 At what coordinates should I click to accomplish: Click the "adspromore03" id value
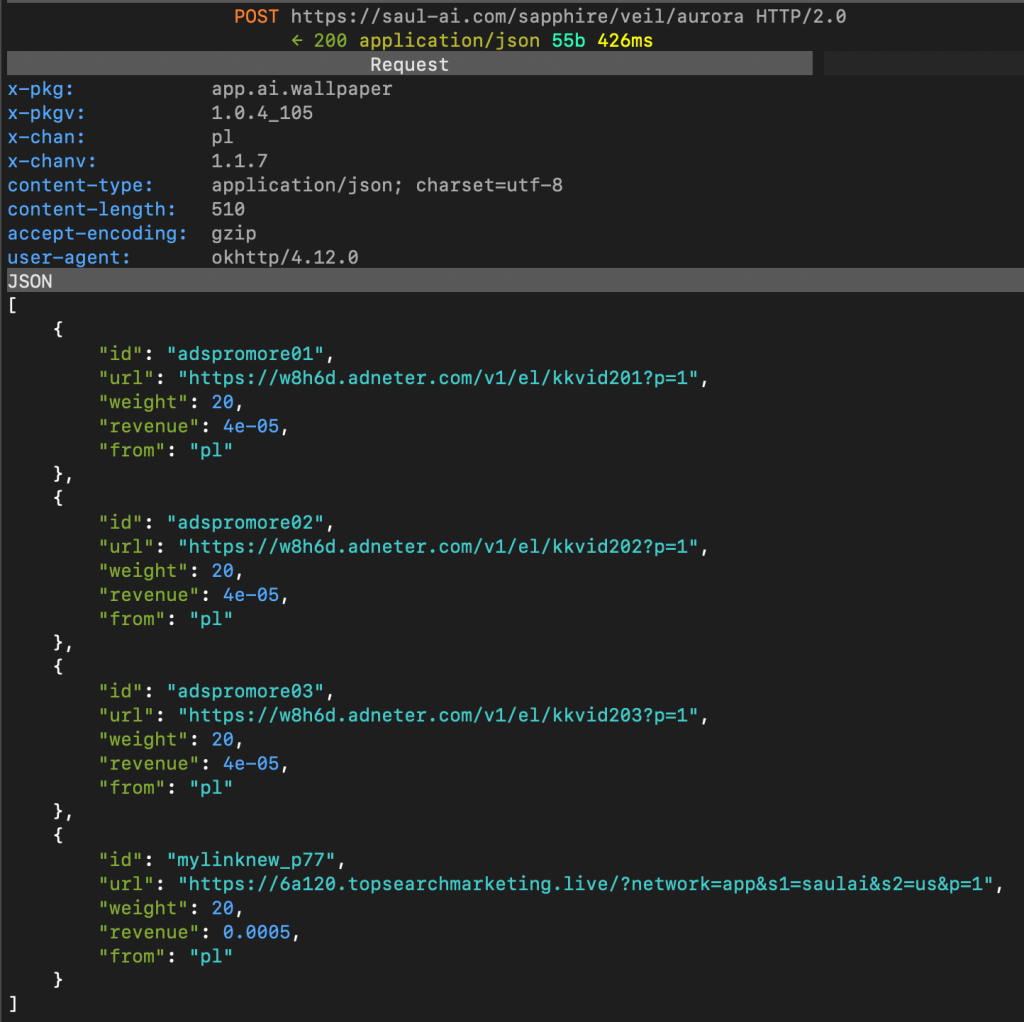248,692
